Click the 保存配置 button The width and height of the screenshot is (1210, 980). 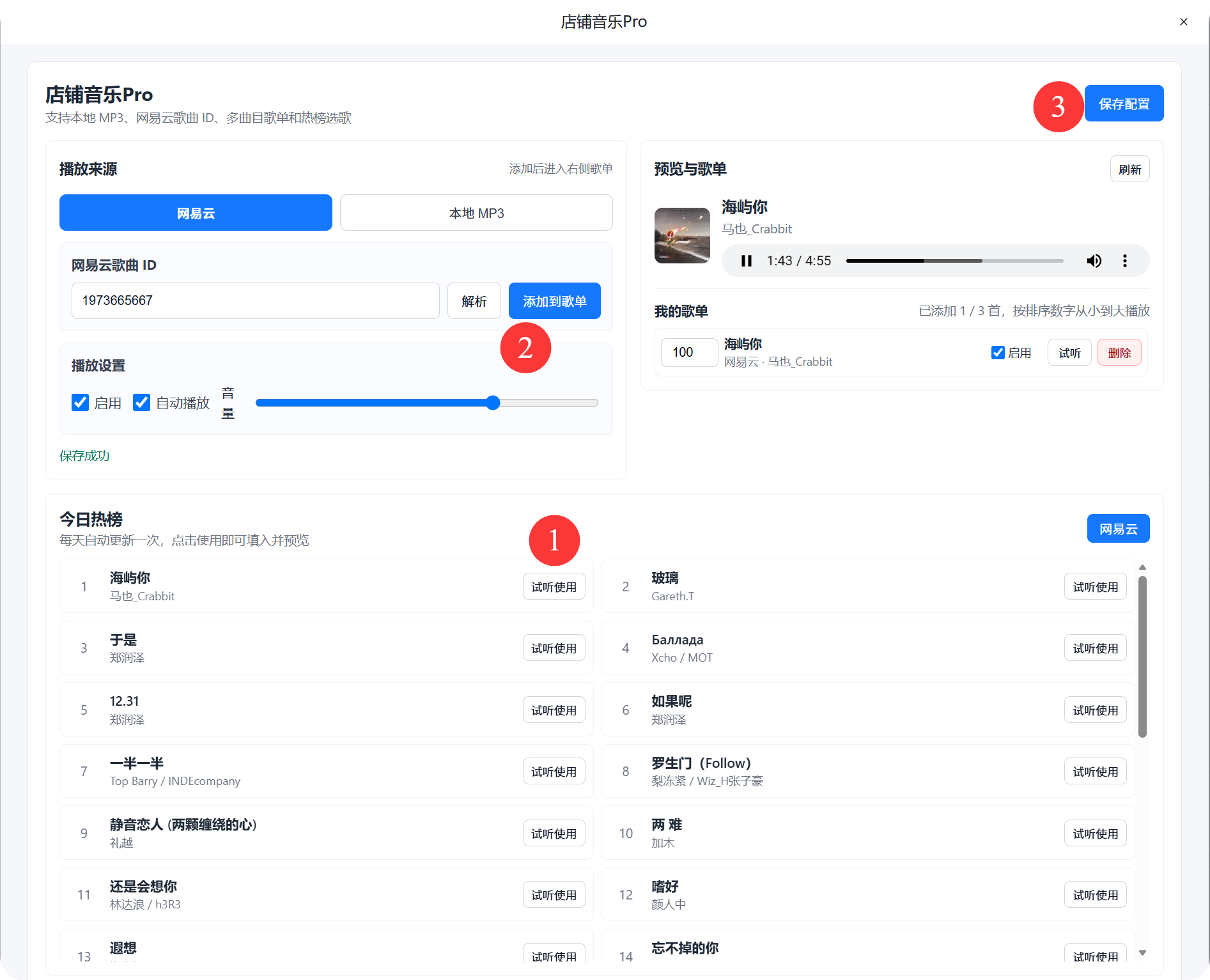click(x=1124, y=104)
